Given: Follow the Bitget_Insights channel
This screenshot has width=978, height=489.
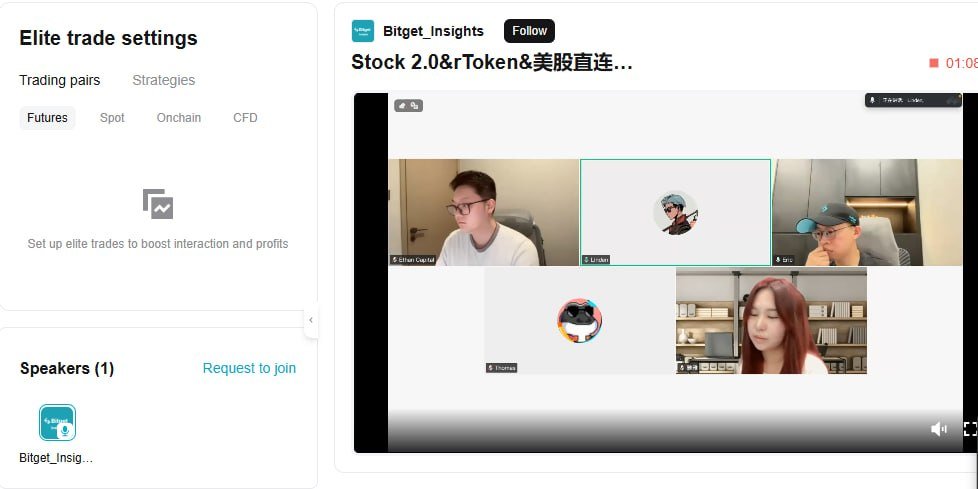Looking at the screenshot, I should click(530, 31).
